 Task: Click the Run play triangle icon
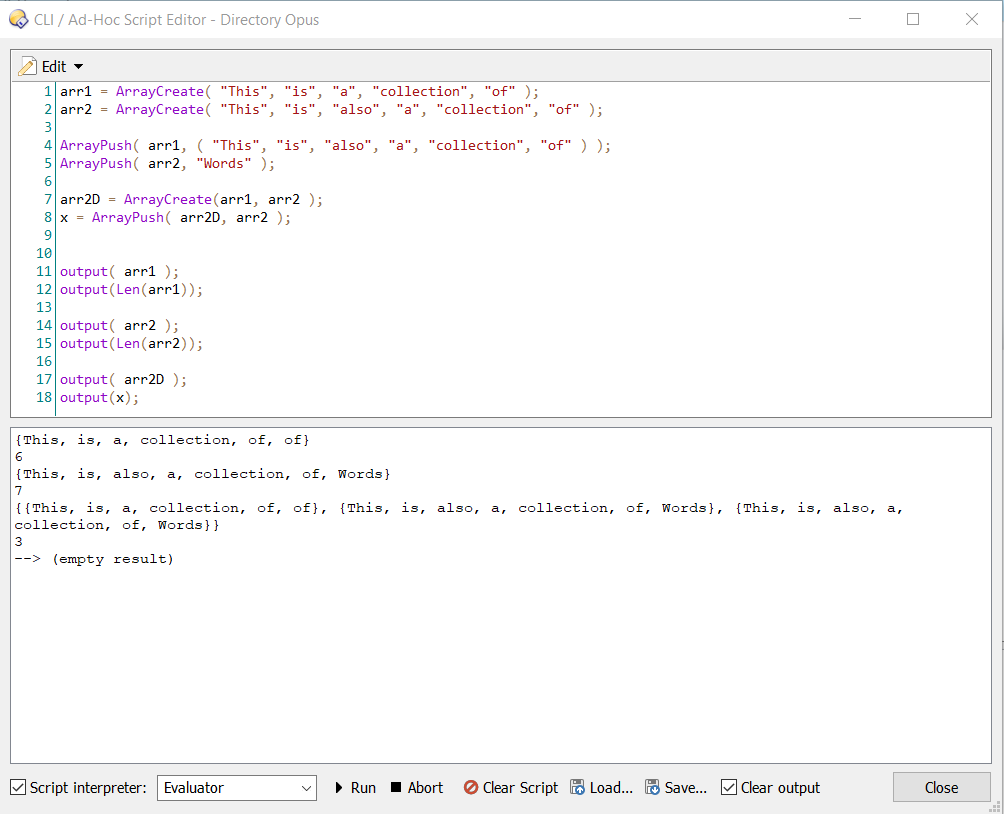(339, 788)
